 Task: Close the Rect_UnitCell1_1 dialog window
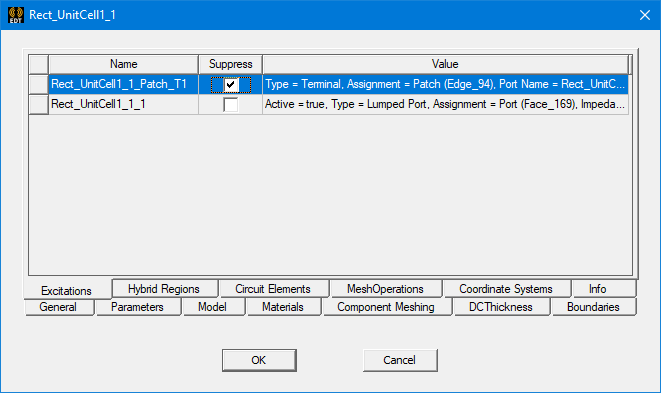645,15
